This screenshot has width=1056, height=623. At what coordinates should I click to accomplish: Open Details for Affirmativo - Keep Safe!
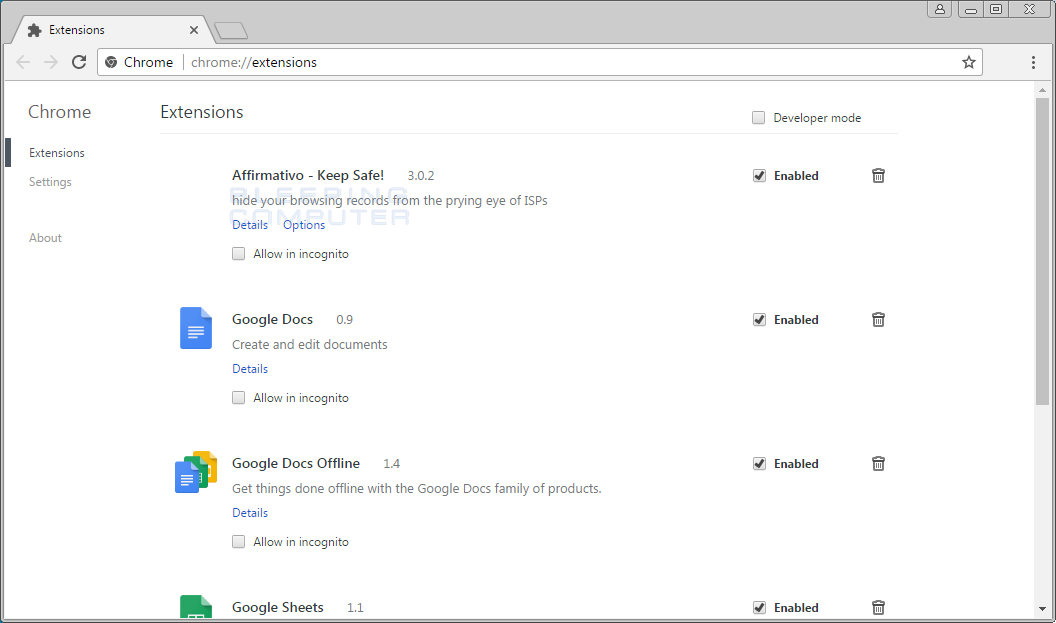coord(250,225)
